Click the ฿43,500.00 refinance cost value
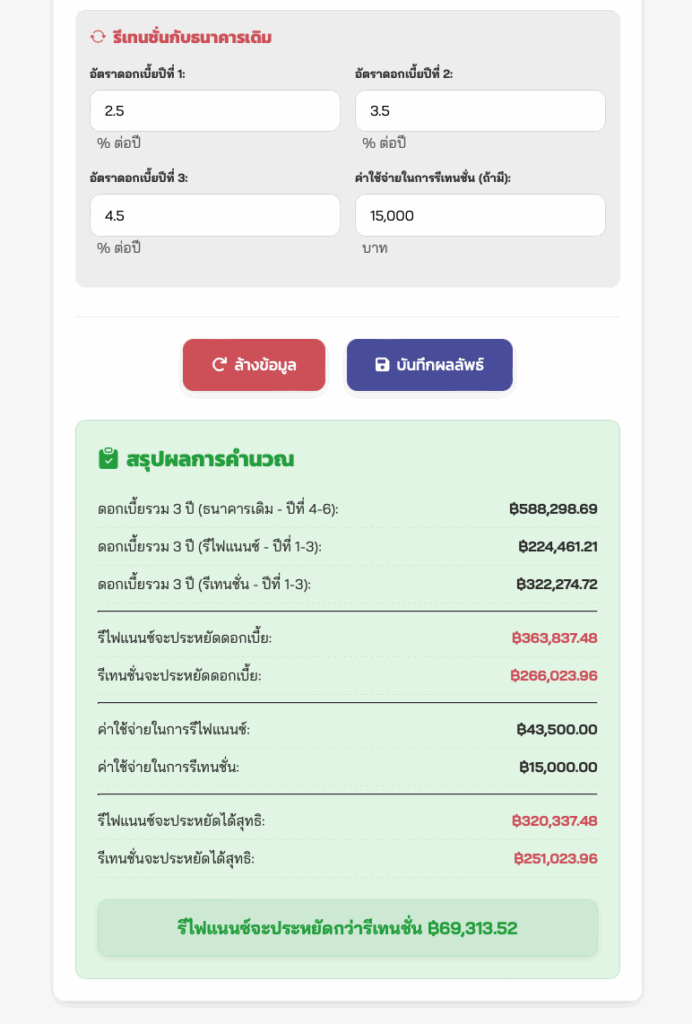The width and height of the screenshot is (692, 1024). (557, 729)
